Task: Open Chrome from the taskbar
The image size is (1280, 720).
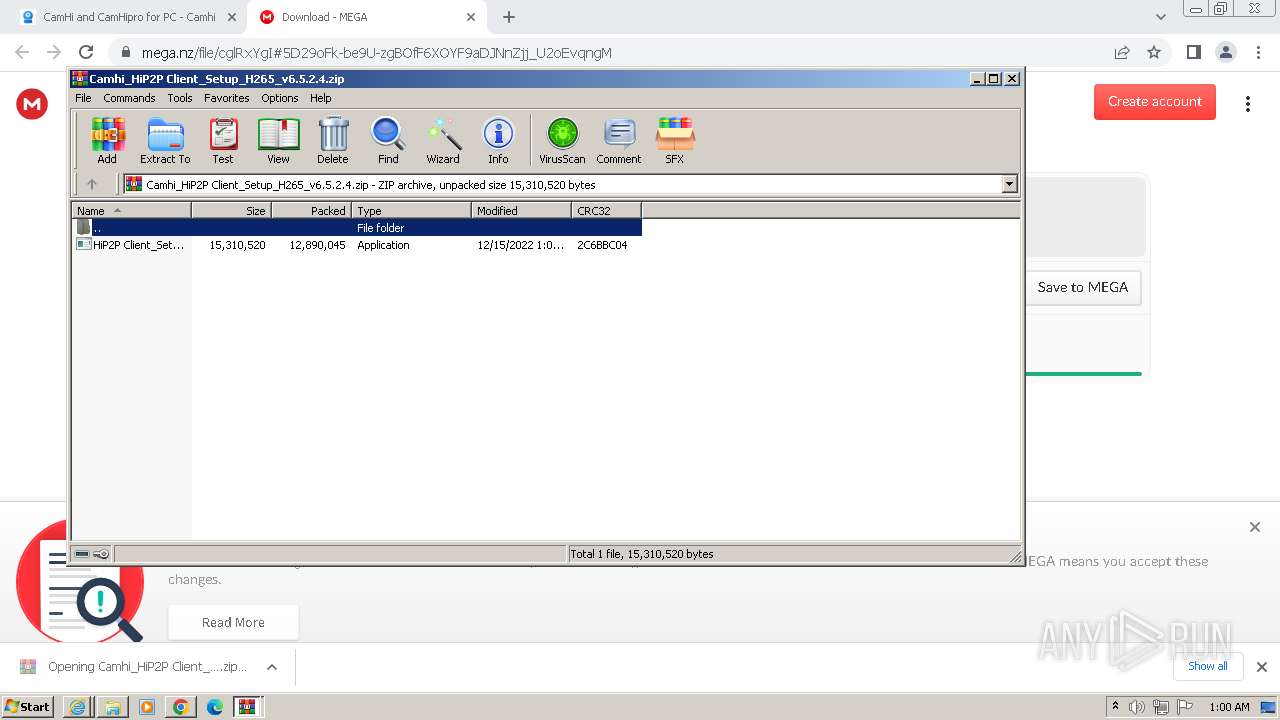Action: [x=180, y=707]
